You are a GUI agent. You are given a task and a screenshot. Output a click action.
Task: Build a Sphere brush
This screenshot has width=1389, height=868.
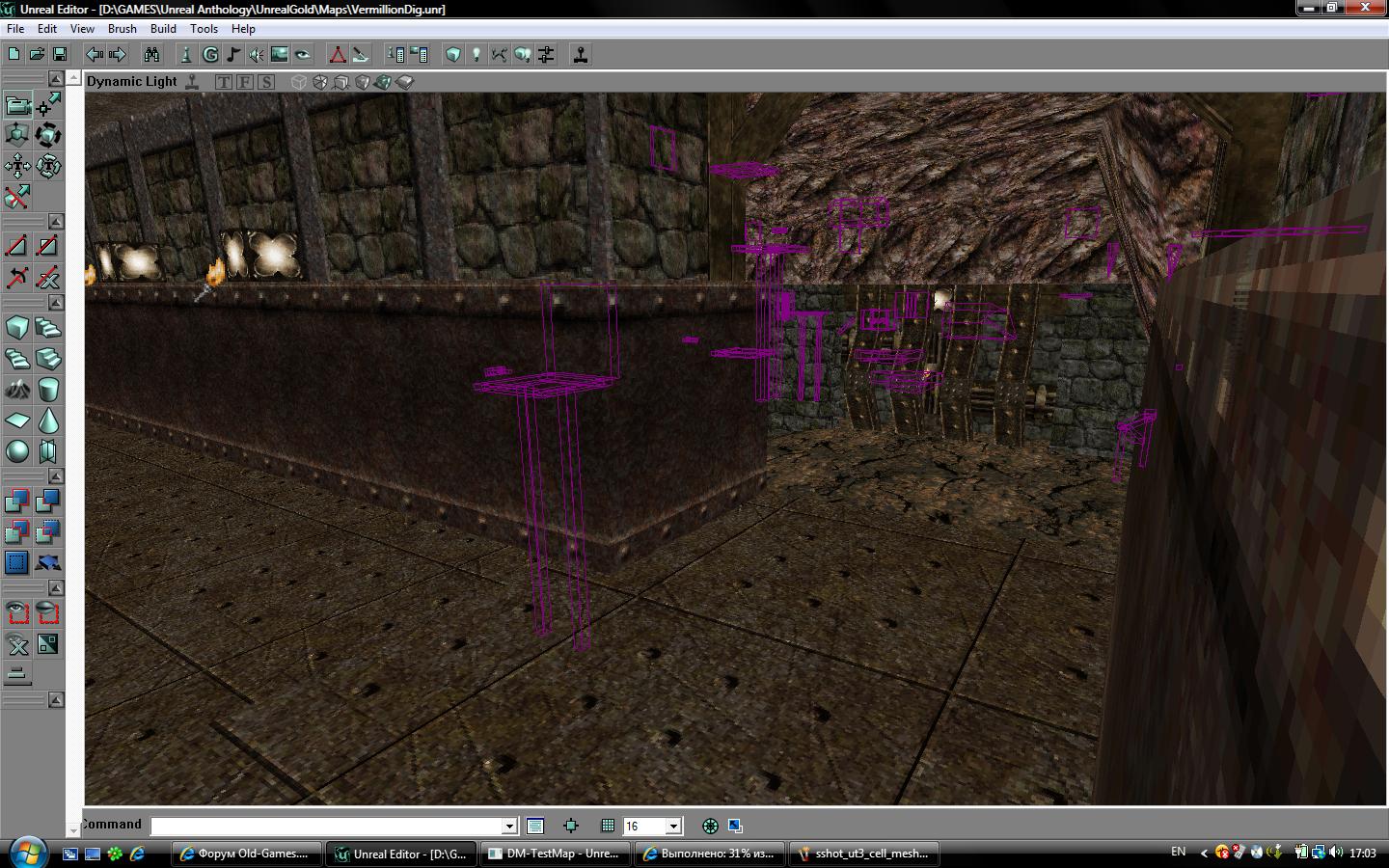(x=17, y=451)
